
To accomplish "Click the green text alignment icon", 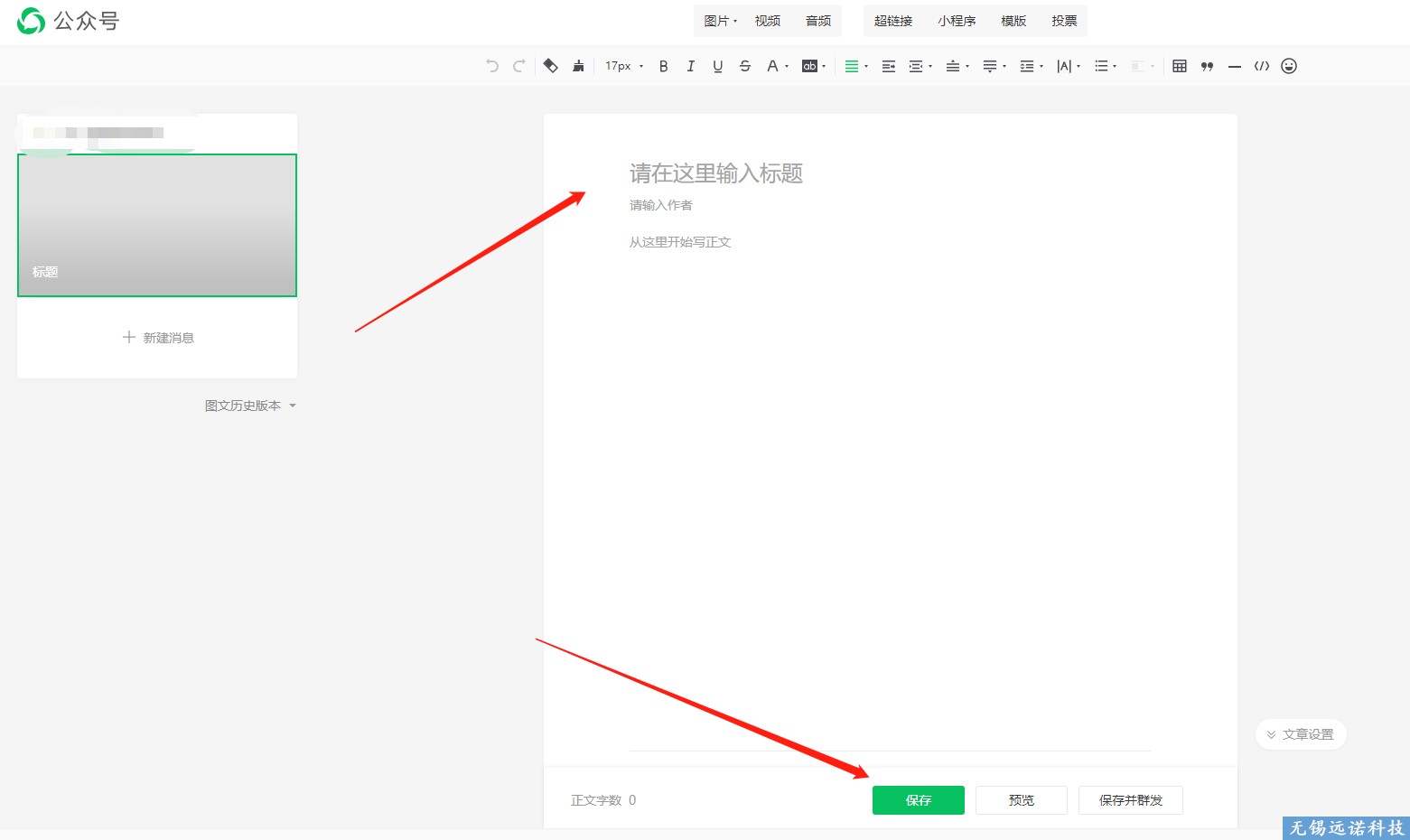I will pos(851,66).
